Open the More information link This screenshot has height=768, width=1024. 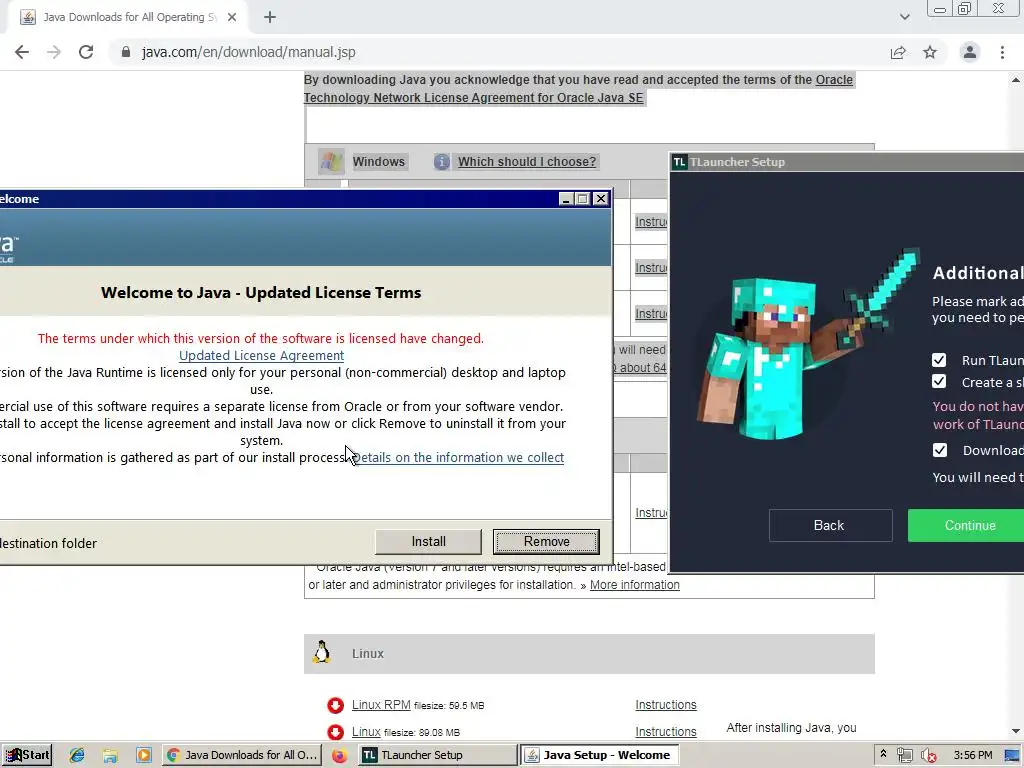[635, 584]
